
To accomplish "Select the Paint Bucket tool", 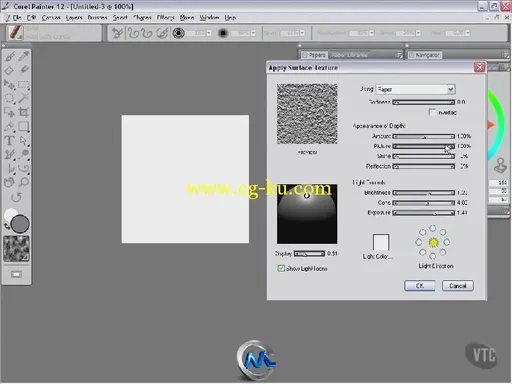I will (10, 70).
